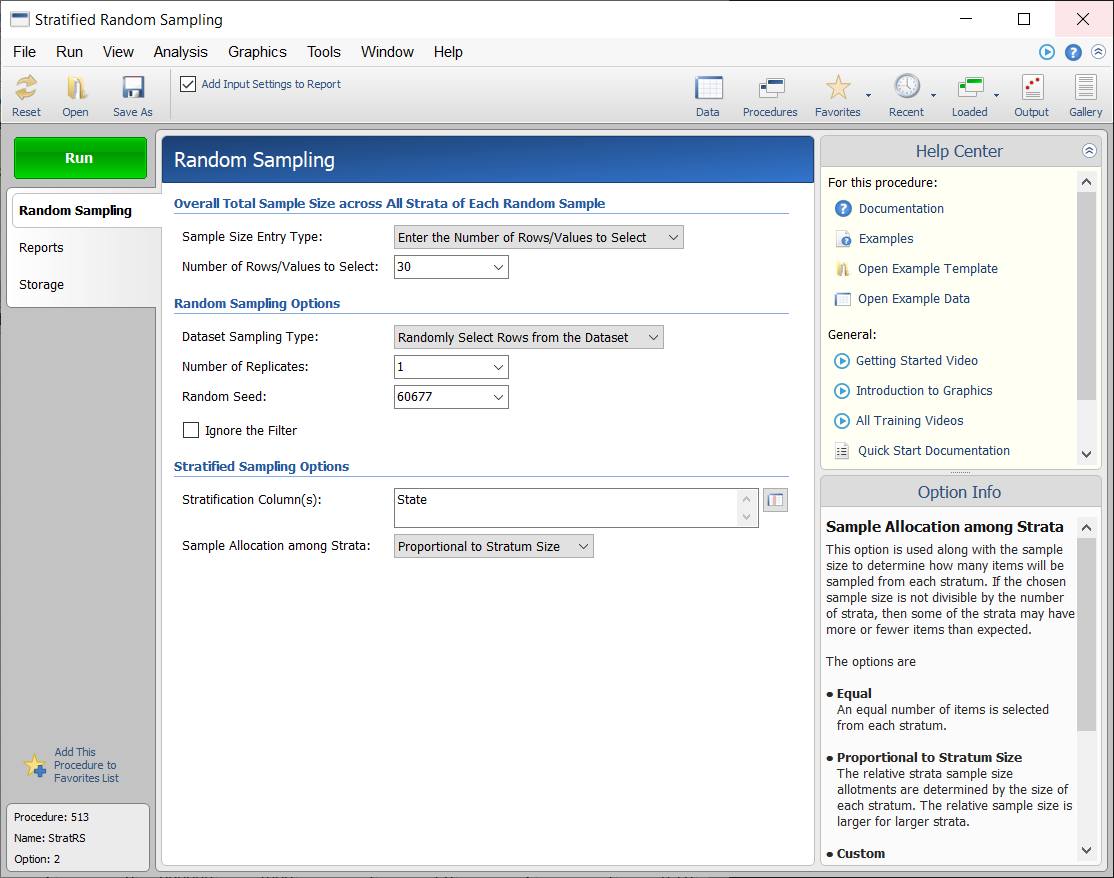Switch to the Reports tab
1114x878 pixels.
(41, 247)
